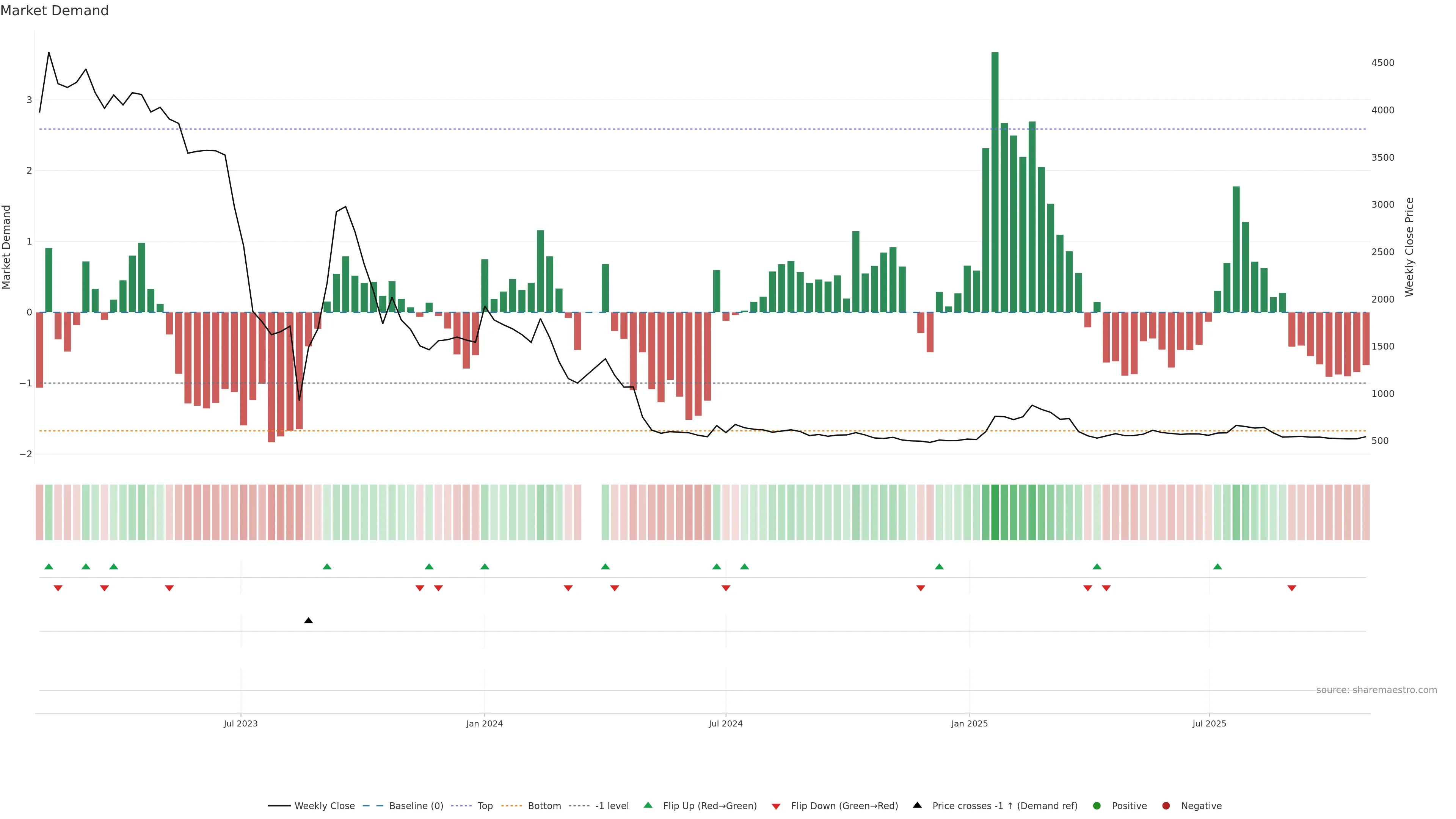Click the Weekly Close Price axis title
This screenshot has height=819, width=1456.
(1409, 246)
